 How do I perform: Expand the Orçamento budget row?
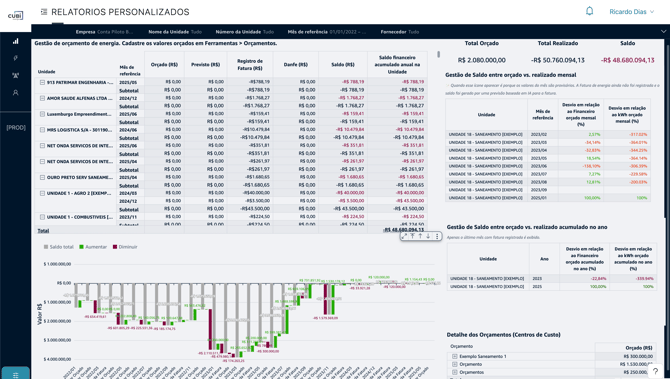455,364
